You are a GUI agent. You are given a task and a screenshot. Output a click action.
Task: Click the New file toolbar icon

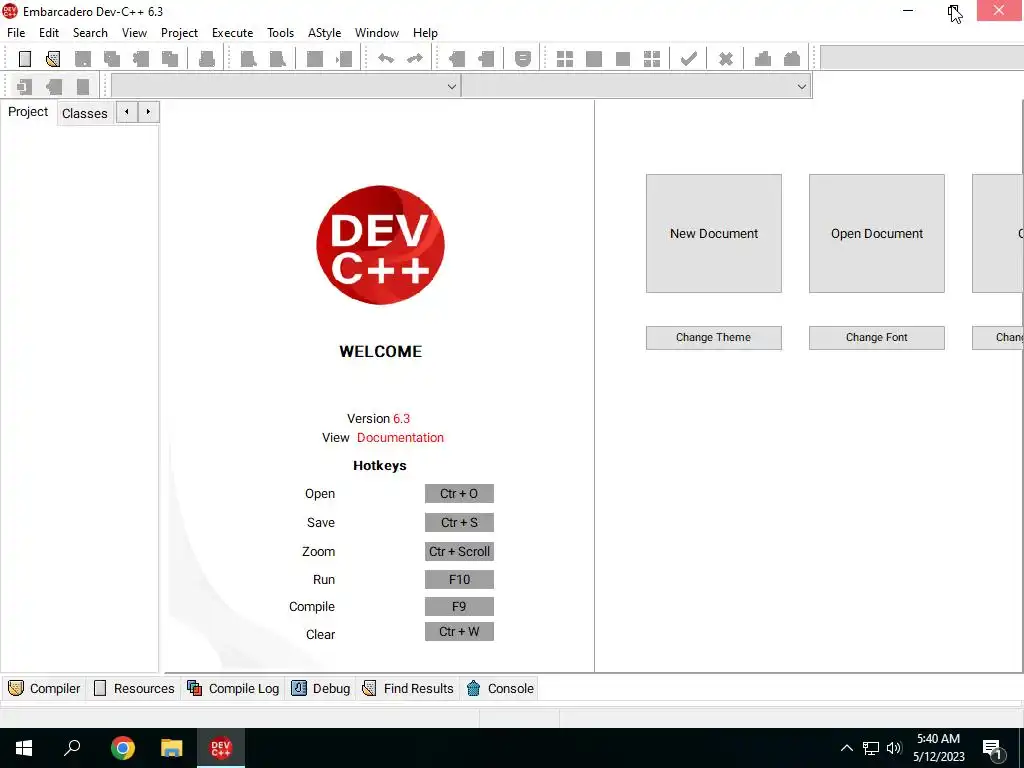click(25, 59)
